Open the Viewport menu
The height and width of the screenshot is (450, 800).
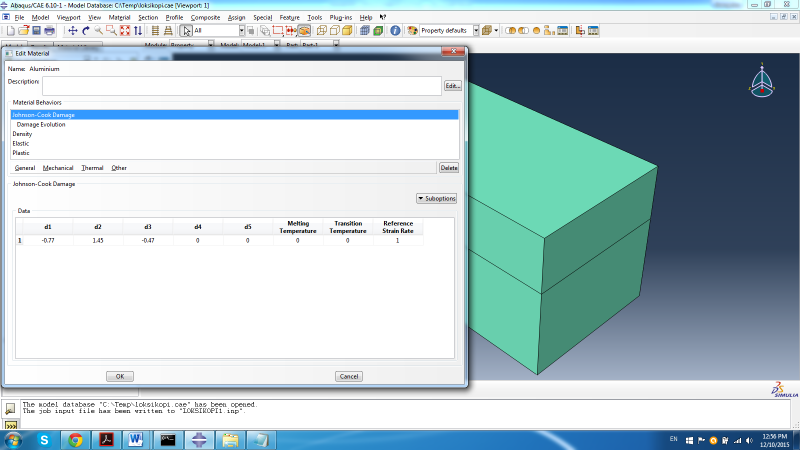68,17
